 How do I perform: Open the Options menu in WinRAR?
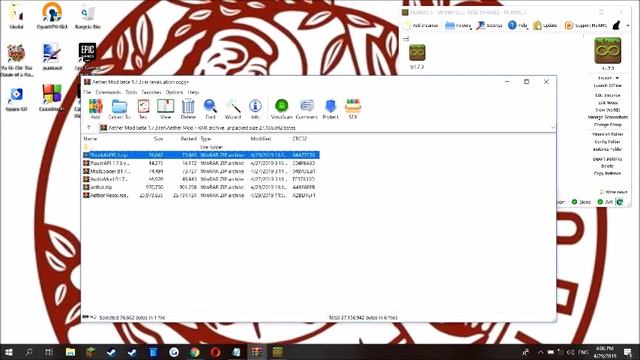[174, 92]
